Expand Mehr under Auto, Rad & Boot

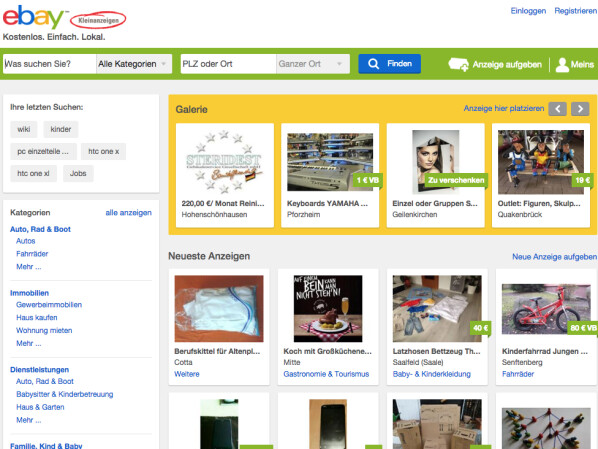click(29, 267)
